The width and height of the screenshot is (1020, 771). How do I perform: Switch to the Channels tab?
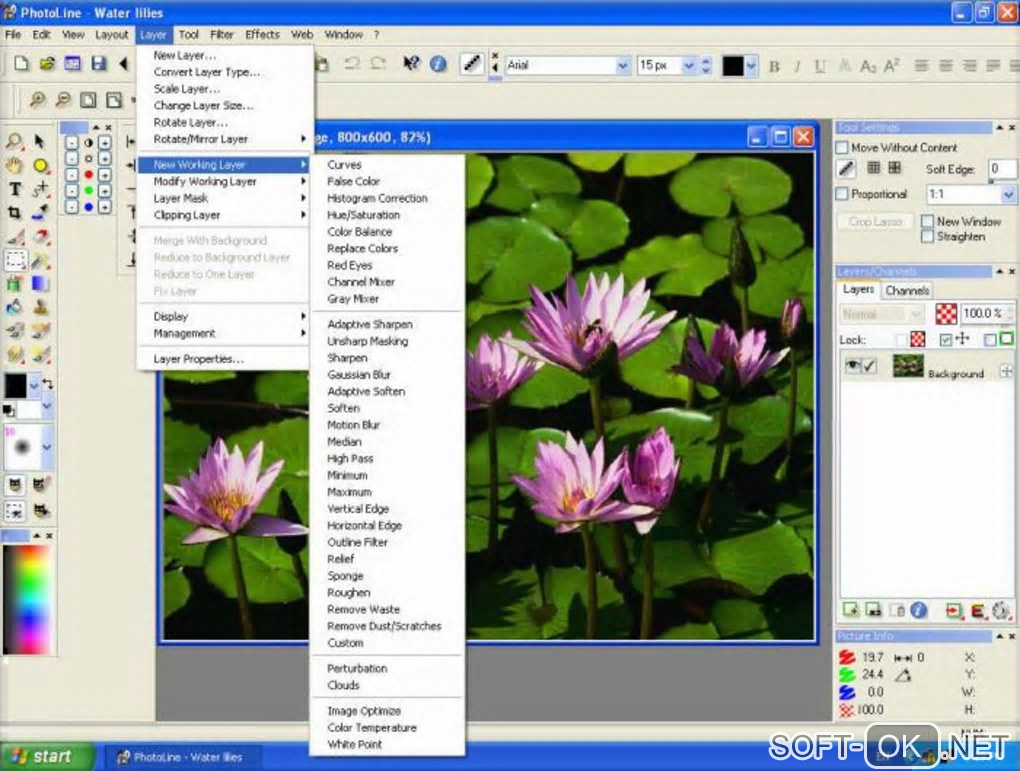click(907, 290)
